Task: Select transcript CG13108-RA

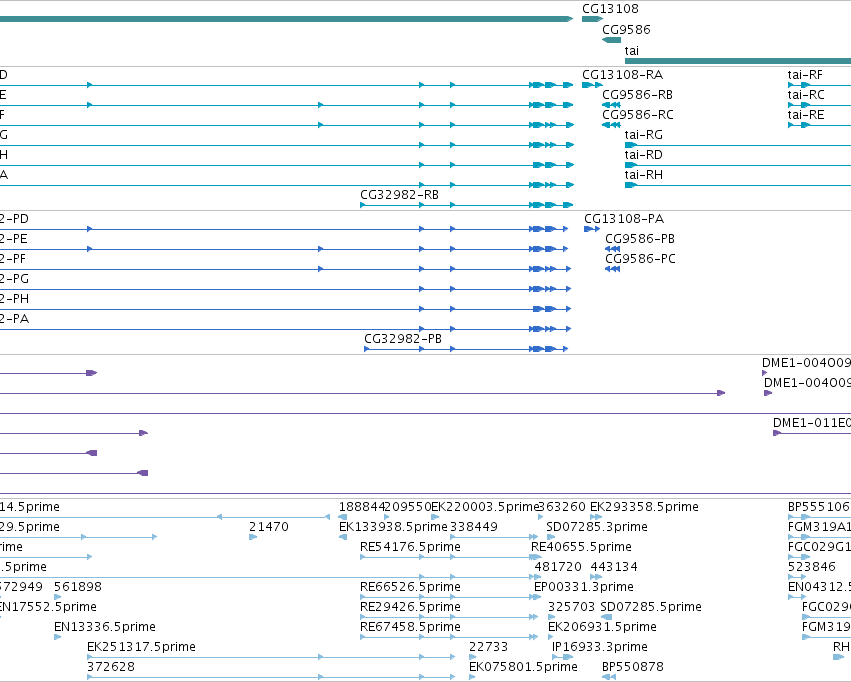Action: 623,75
